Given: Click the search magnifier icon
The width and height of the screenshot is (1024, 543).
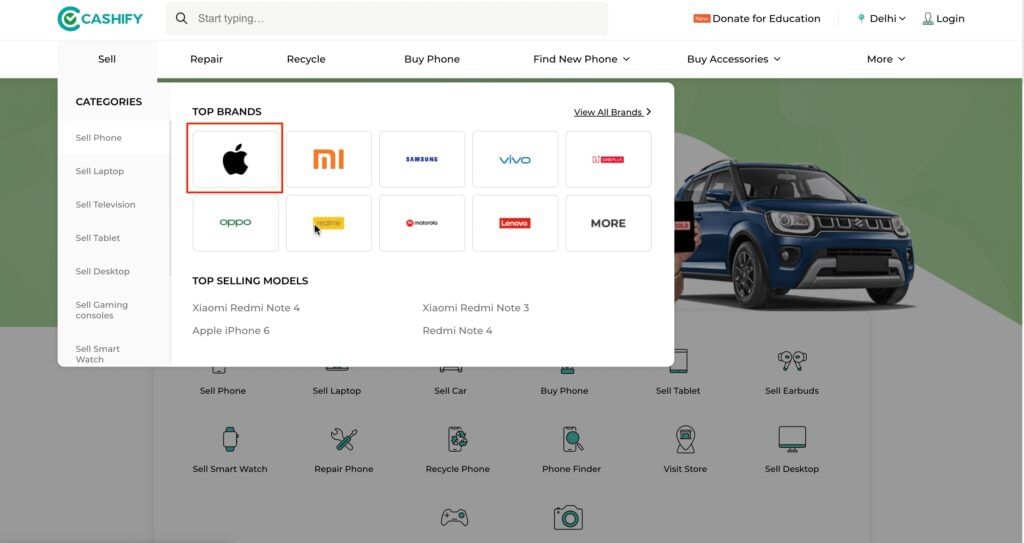Looking at the screenshot, I should click(182, 18).
